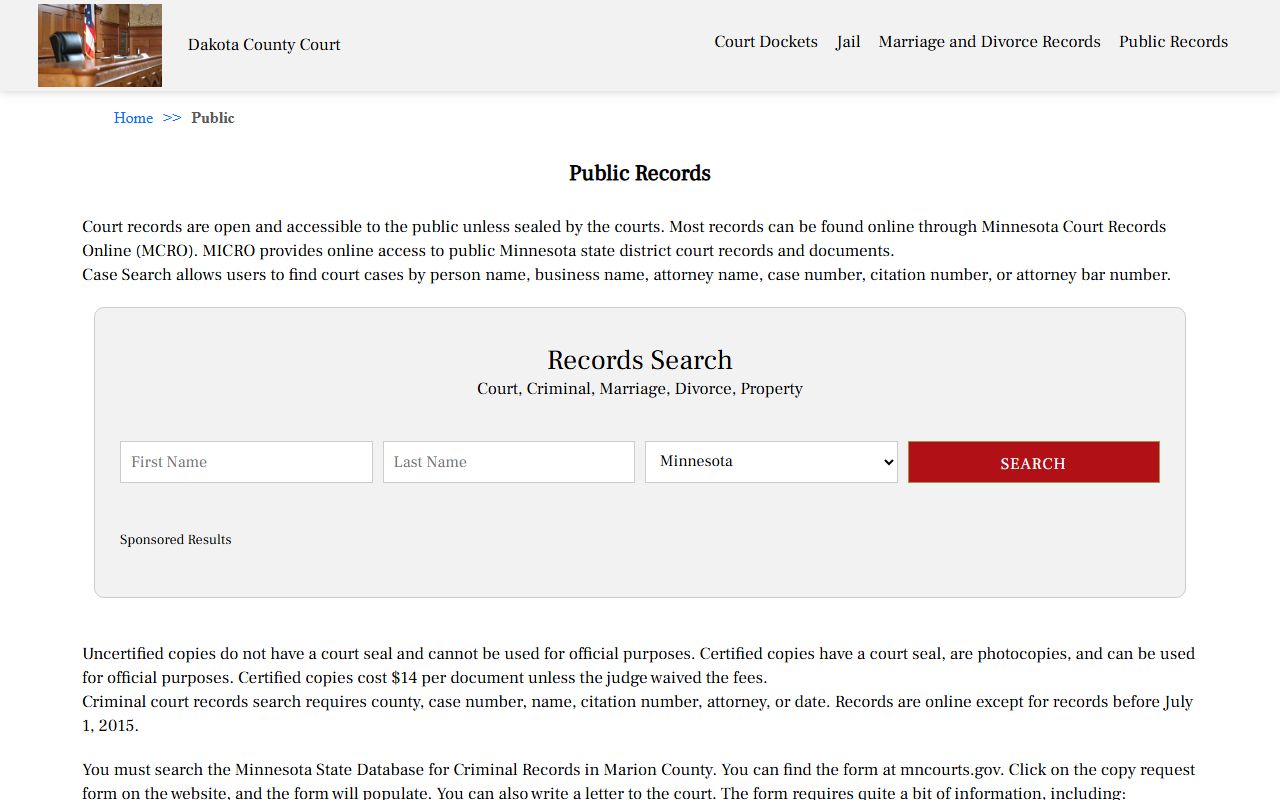Click the Home breadcrumb link
Screen dimensions: 1280x800
[x=133, y=118]
